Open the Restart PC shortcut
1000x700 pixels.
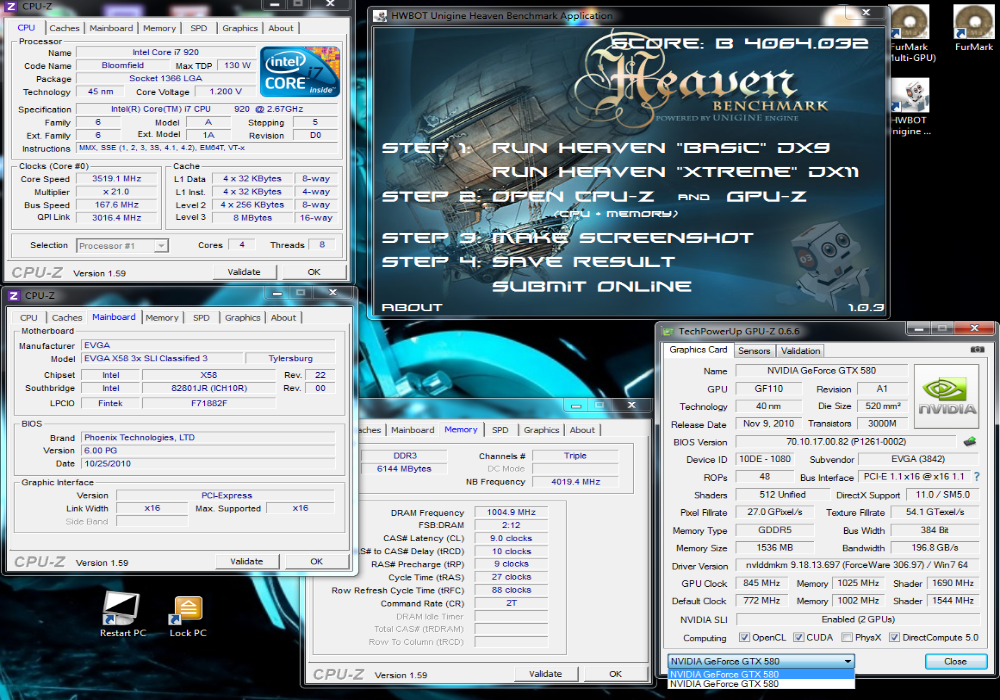[122, 613]
